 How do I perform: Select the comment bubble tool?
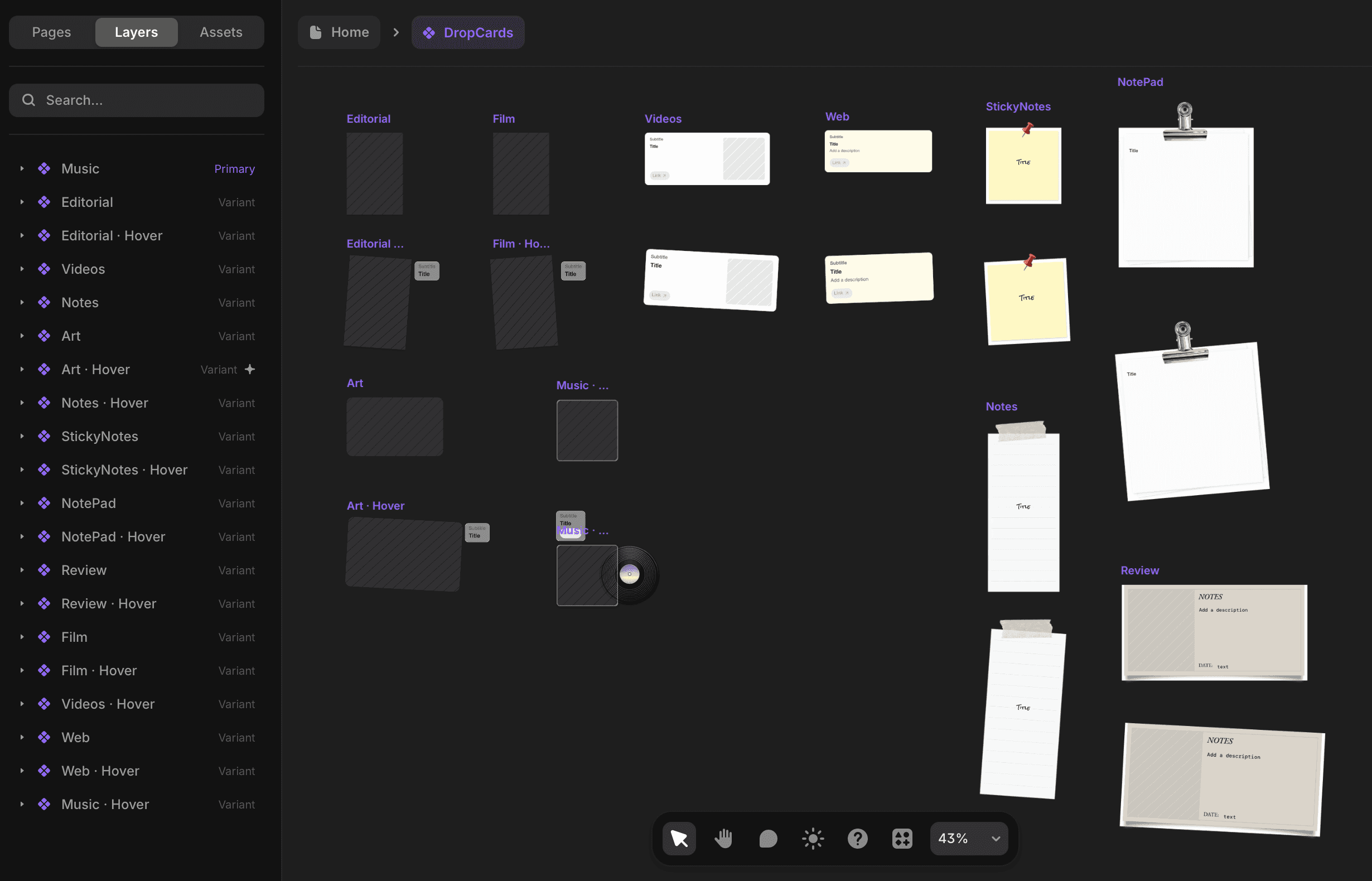point(768,838)
